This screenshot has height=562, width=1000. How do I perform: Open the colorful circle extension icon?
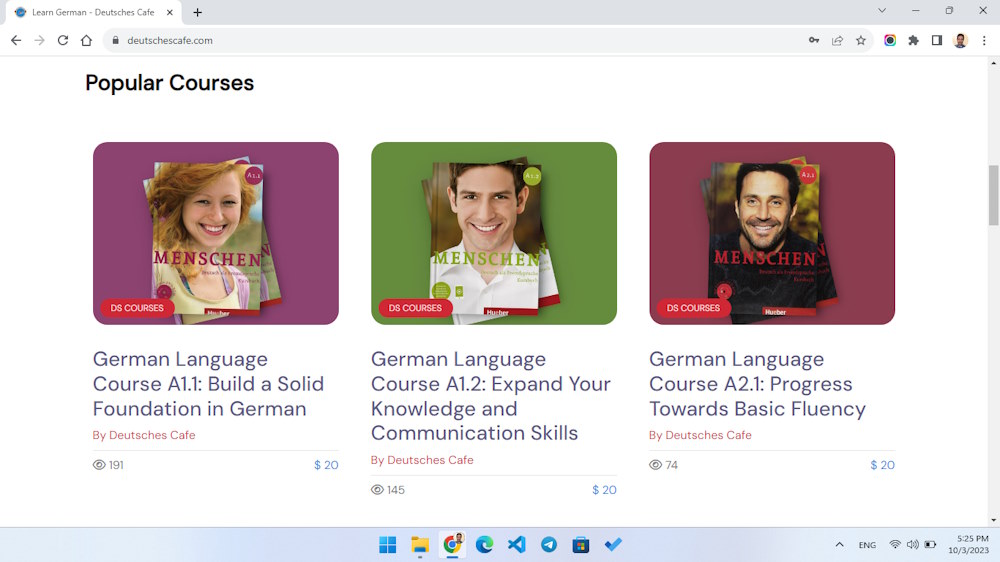coord(890,40)
